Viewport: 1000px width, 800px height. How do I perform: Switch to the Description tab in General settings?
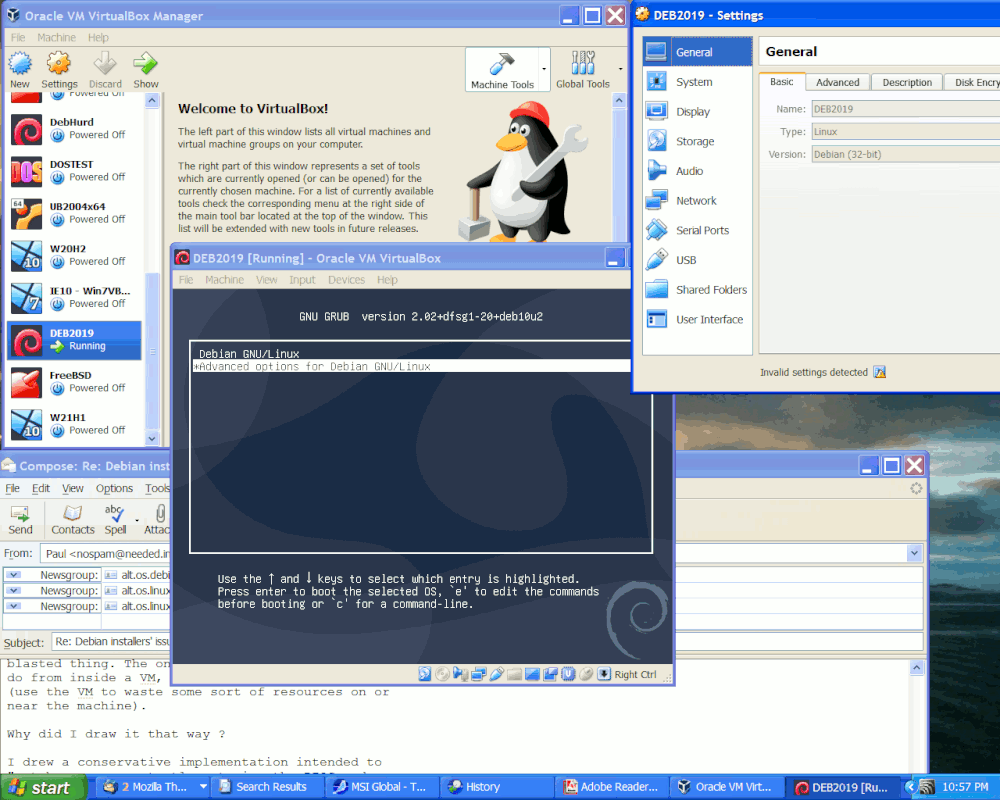tap(907, 82)
